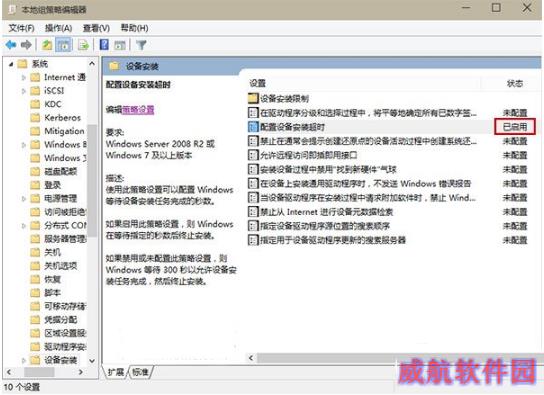Click tree pane scroll down arrow
The image size is (544, 395).
pos(92,361)
